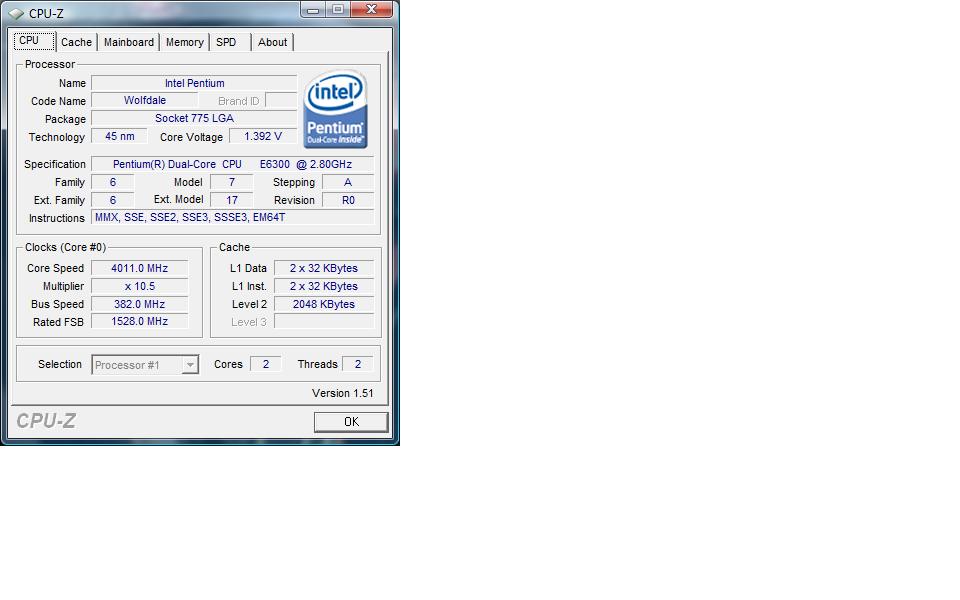The image size is (960, 600).
Task: Click the CPU-Z title bar text
Action: pos(46,13)
